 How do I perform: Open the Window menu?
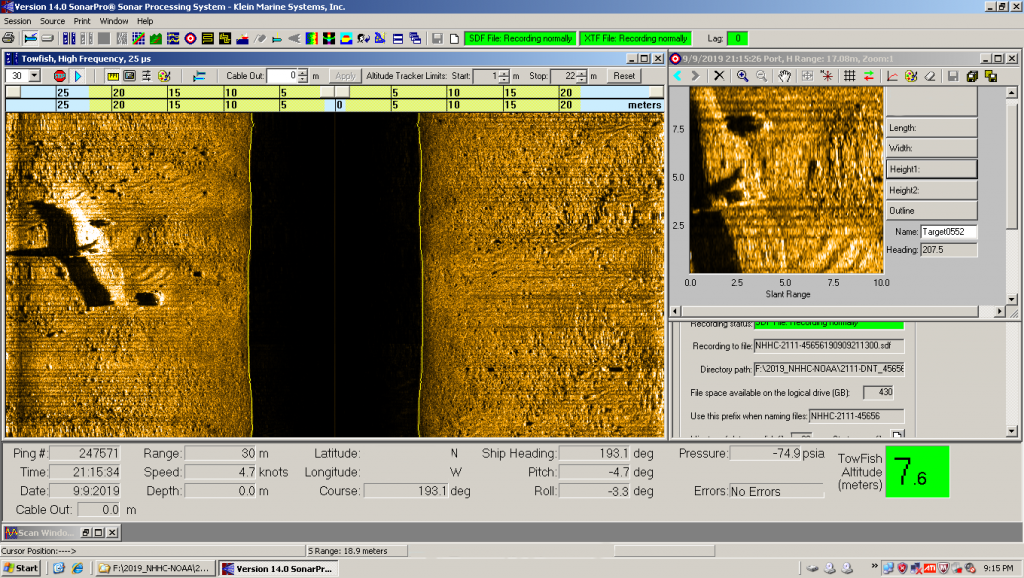[x=114, y=21]
